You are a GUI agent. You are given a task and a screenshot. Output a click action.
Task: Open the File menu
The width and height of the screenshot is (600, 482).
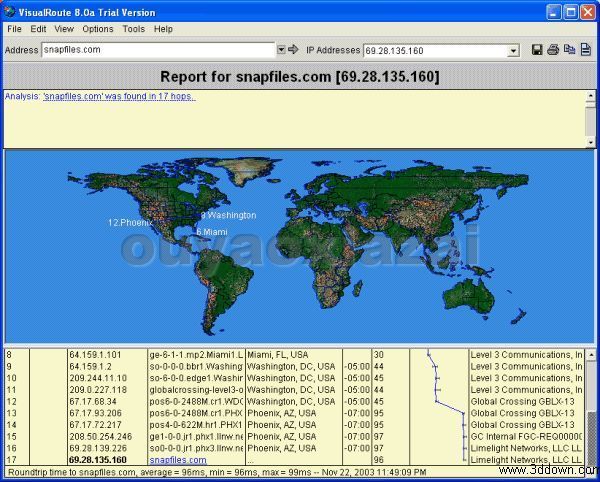(14, 29)
